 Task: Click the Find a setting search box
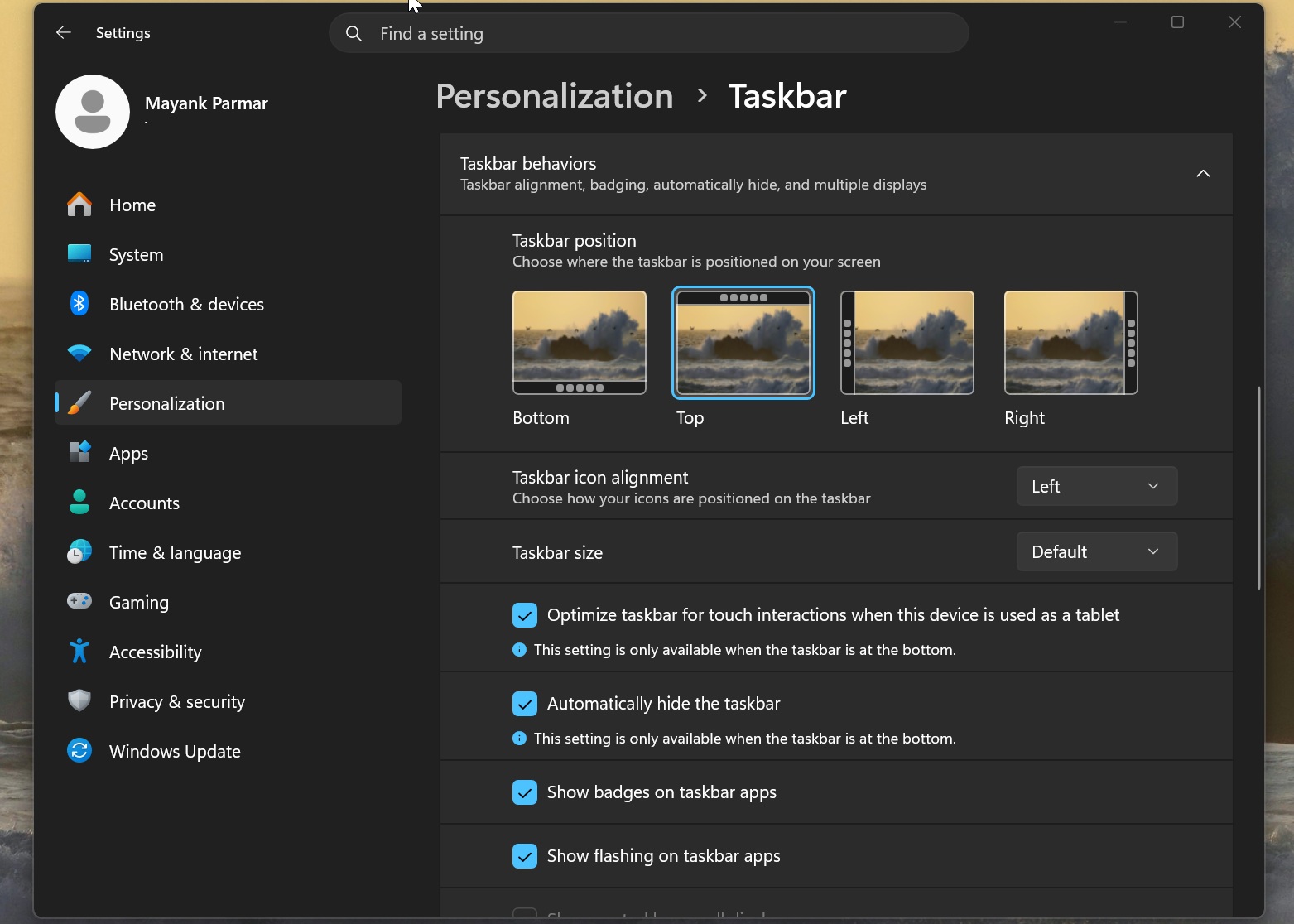click(649, 33)
